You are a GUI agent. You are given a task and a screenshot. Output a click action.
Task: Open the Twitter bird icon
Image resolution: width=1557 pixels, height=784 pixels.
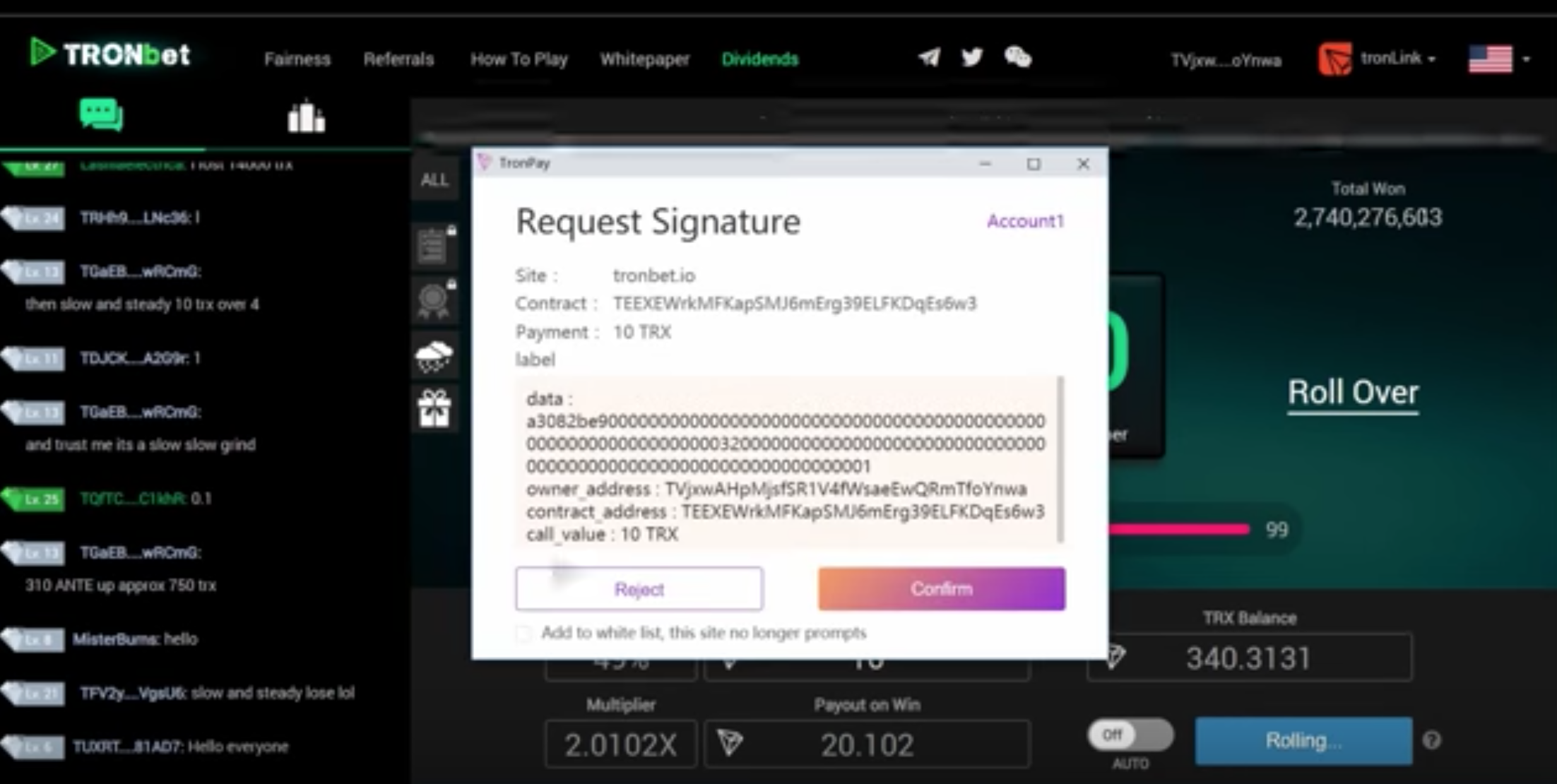coord(972,57)
